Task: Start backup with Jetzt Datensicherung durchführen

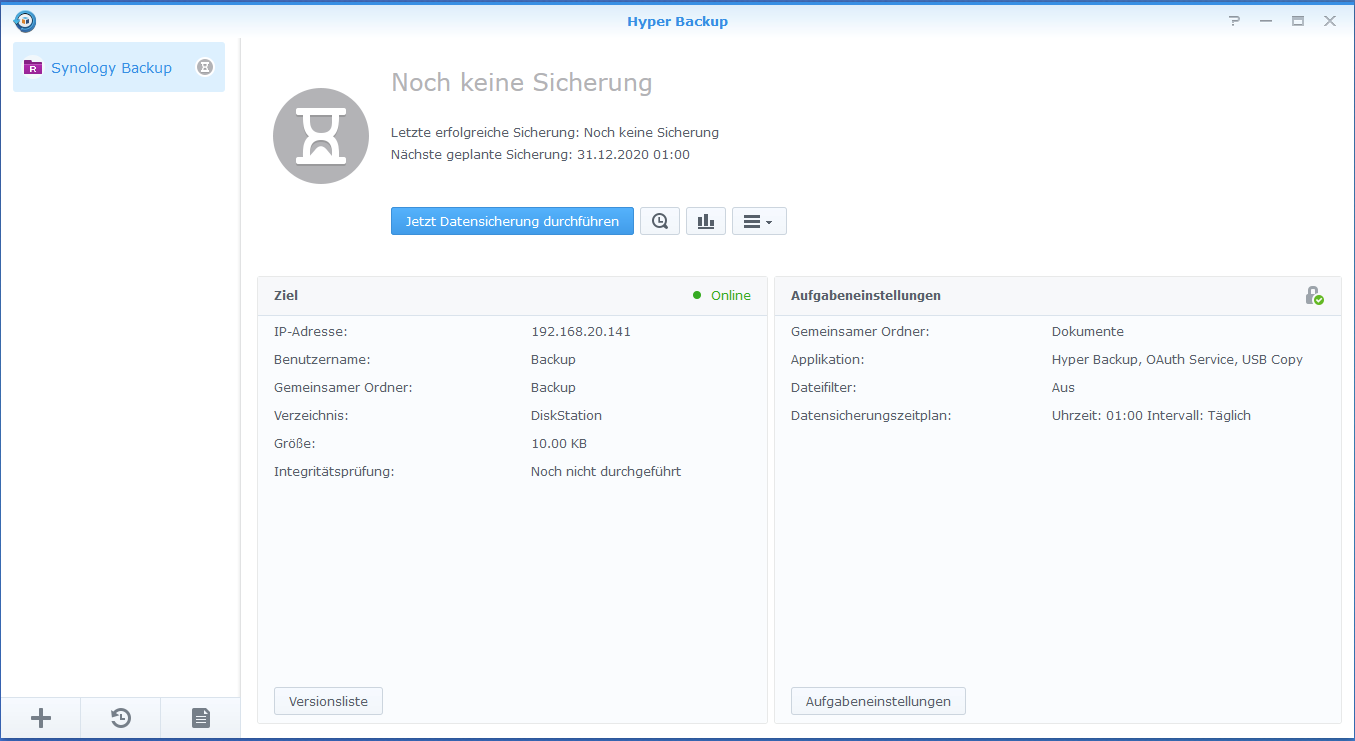Action: click(x=512, y=221)
